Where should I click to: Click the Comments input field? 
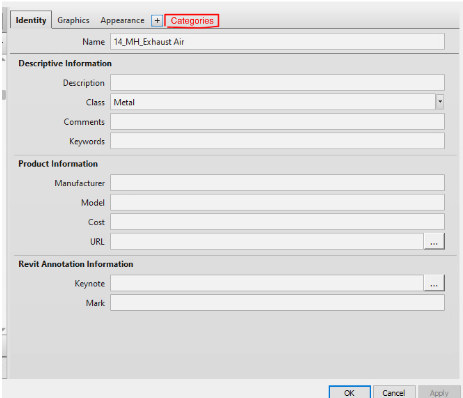(277, 121)
